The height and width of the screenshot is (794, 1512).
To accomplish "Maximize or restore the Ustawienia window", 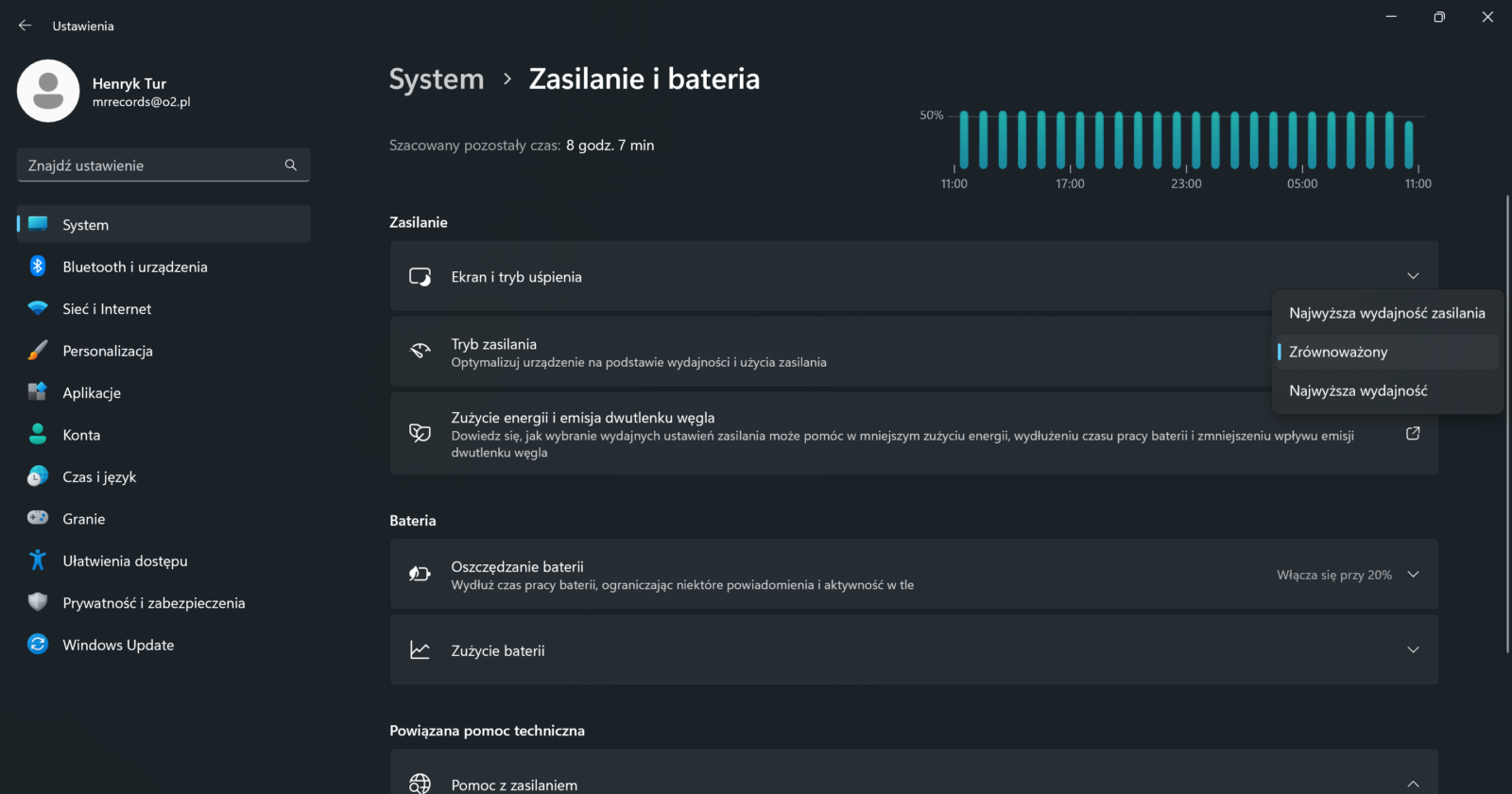I will click(x=1439, y=17).
